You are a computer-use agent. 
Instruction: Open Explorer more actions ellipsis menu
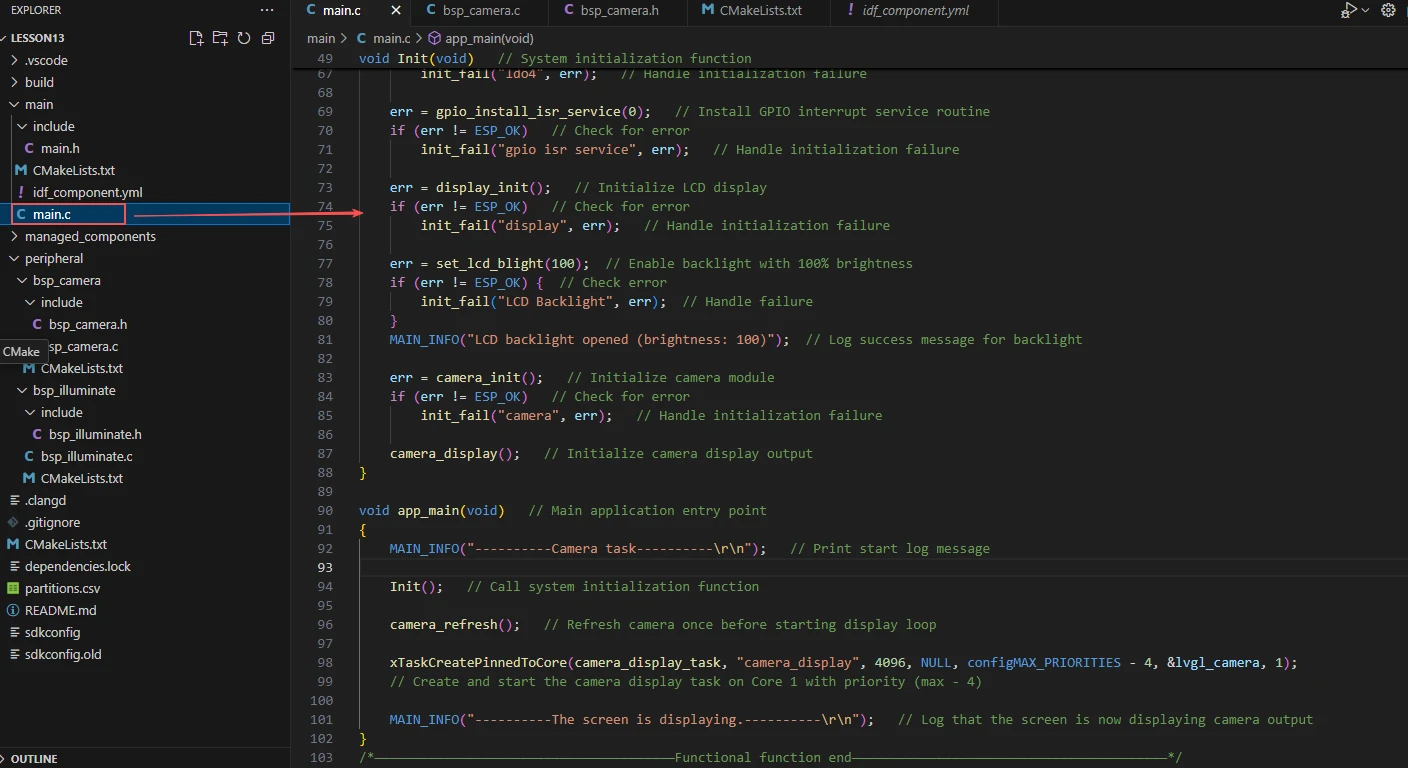[266, 10]
